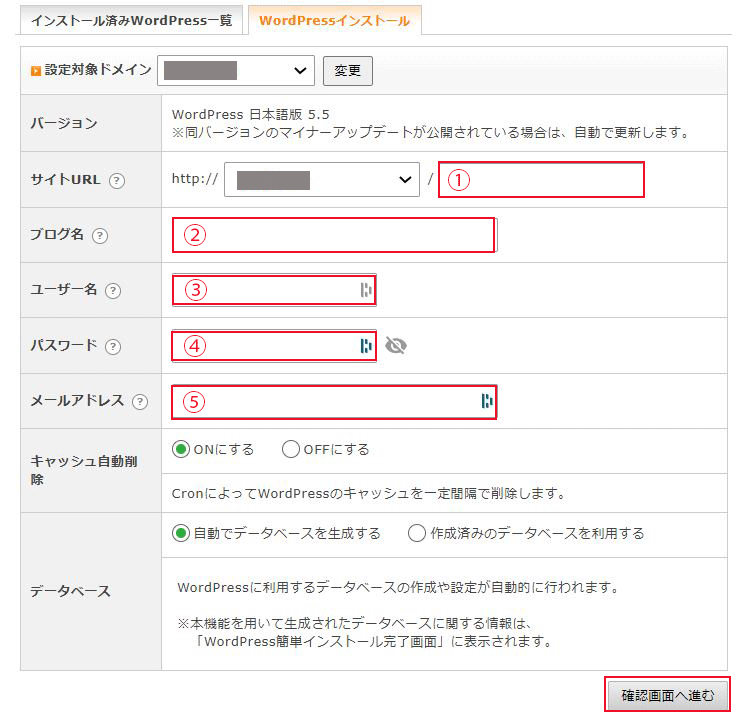Focus the ブログ名 text field
The height and width of the screenshot is (719, 743).
click(x=334, y=235)
